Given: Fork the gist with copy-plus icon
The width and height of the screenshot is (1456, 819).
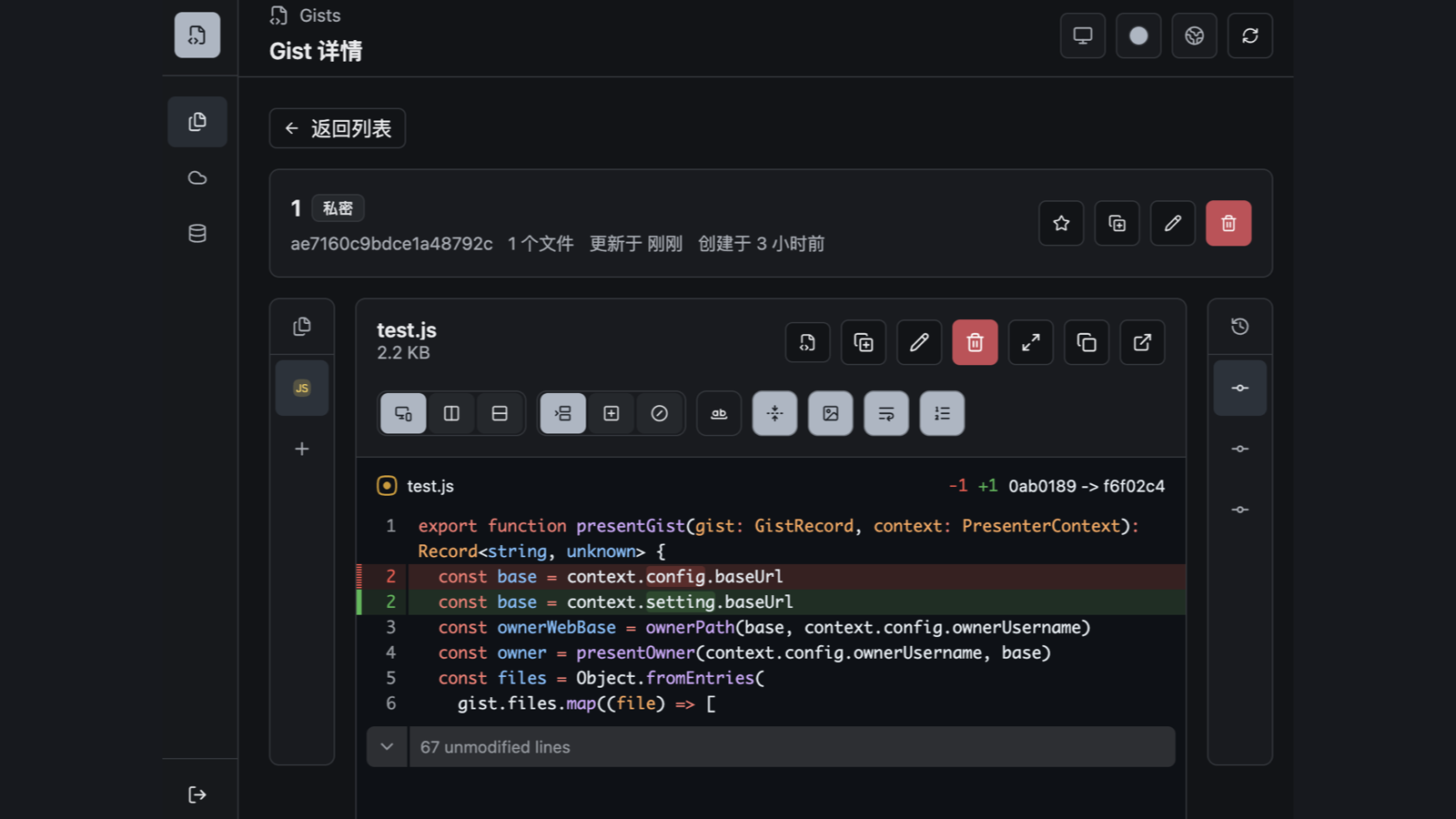Looking at the screenshot, I should click(x=1117, y=223).
